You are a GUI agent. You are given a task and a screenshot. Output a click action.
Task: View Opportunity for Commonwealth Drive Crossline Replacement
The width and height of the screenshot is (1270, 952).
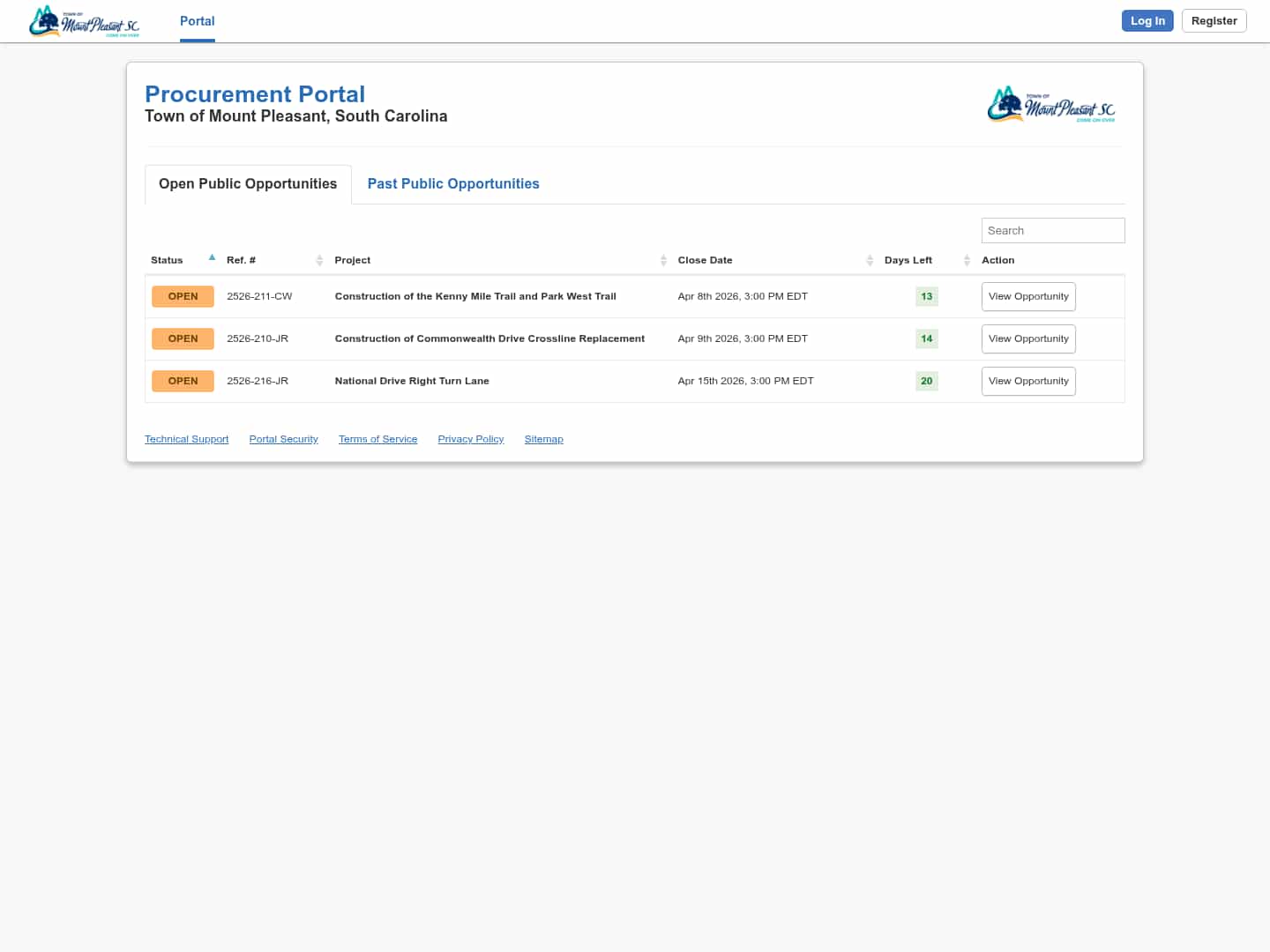[x=1027, y=339]
